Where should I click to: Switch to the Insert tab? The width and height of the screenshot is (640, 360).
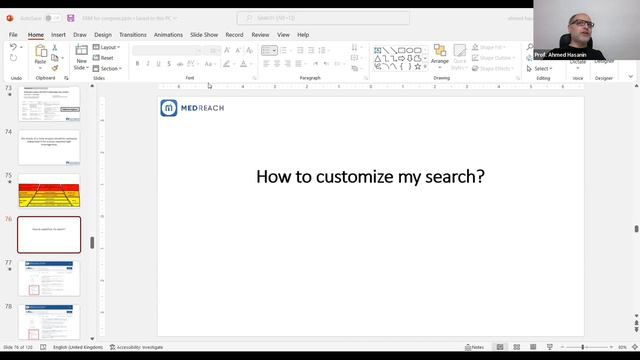(x=58, y=35)
